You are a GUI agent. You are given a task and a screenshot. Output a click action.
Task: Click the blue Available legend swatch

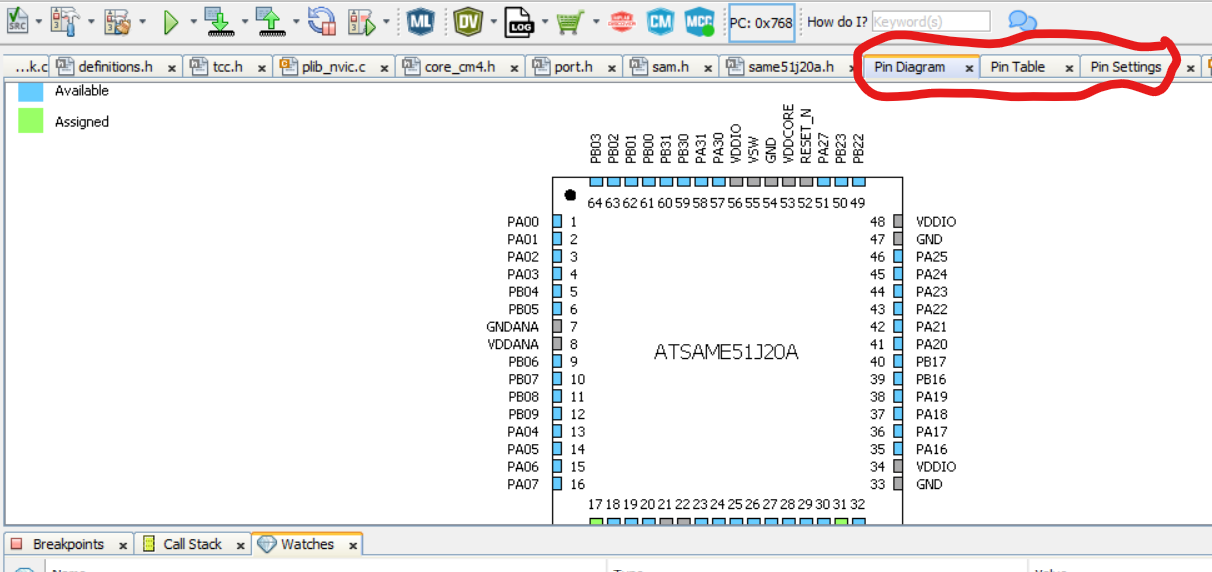click(x=31, y=90)
